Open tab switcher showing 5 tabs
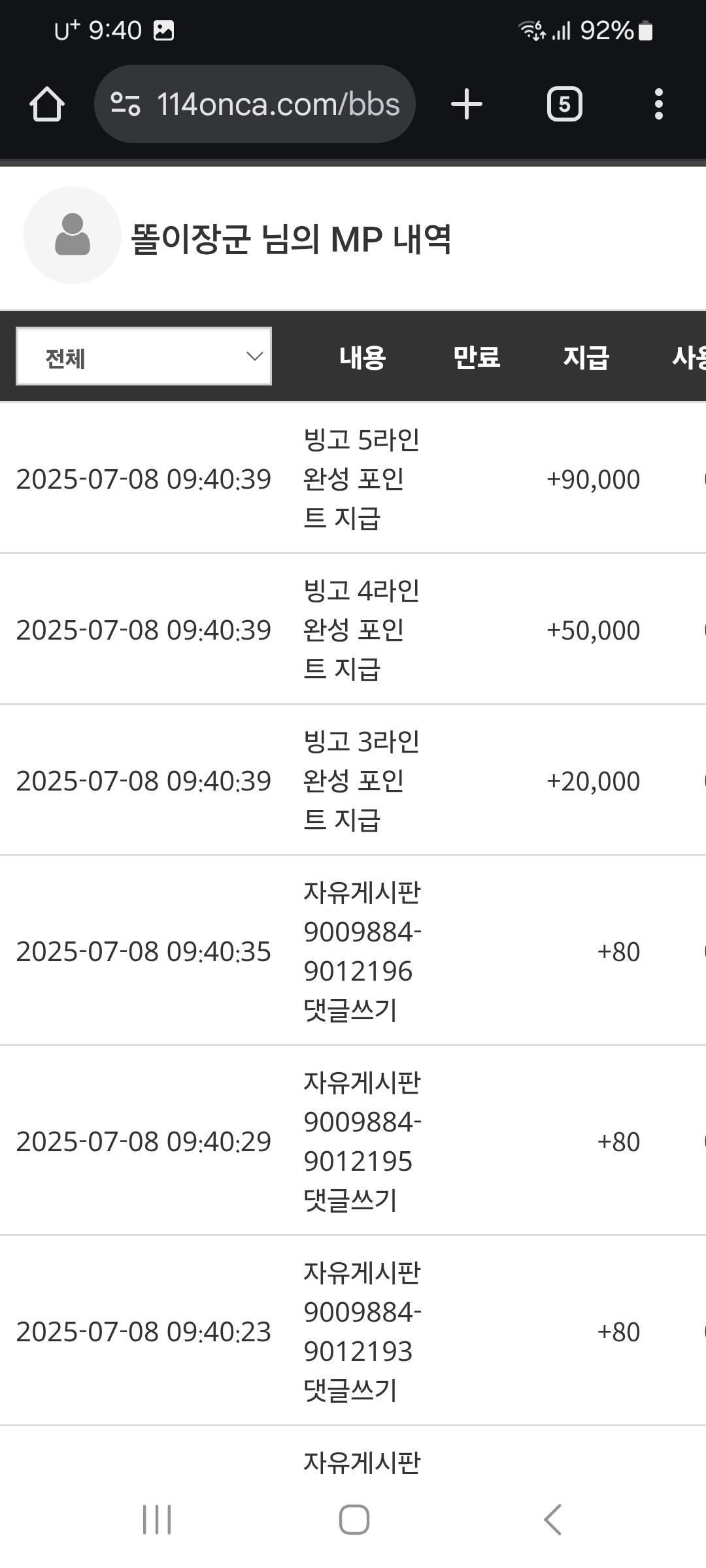Viewport: 706px width, 1568px height. pyautogui.click(x=564, y=104)
